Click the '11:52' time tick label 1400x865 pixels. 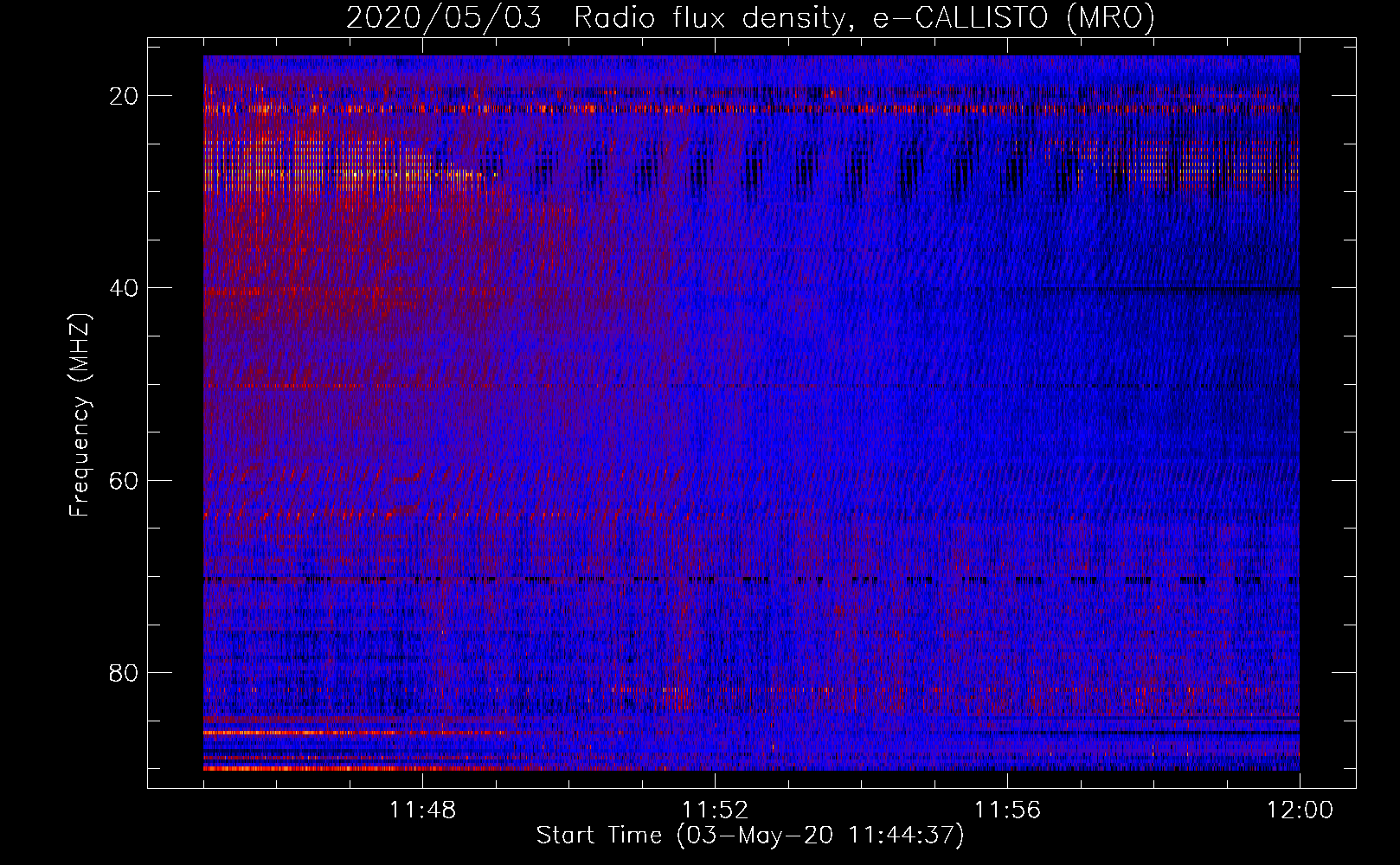(x=715, y=811)
